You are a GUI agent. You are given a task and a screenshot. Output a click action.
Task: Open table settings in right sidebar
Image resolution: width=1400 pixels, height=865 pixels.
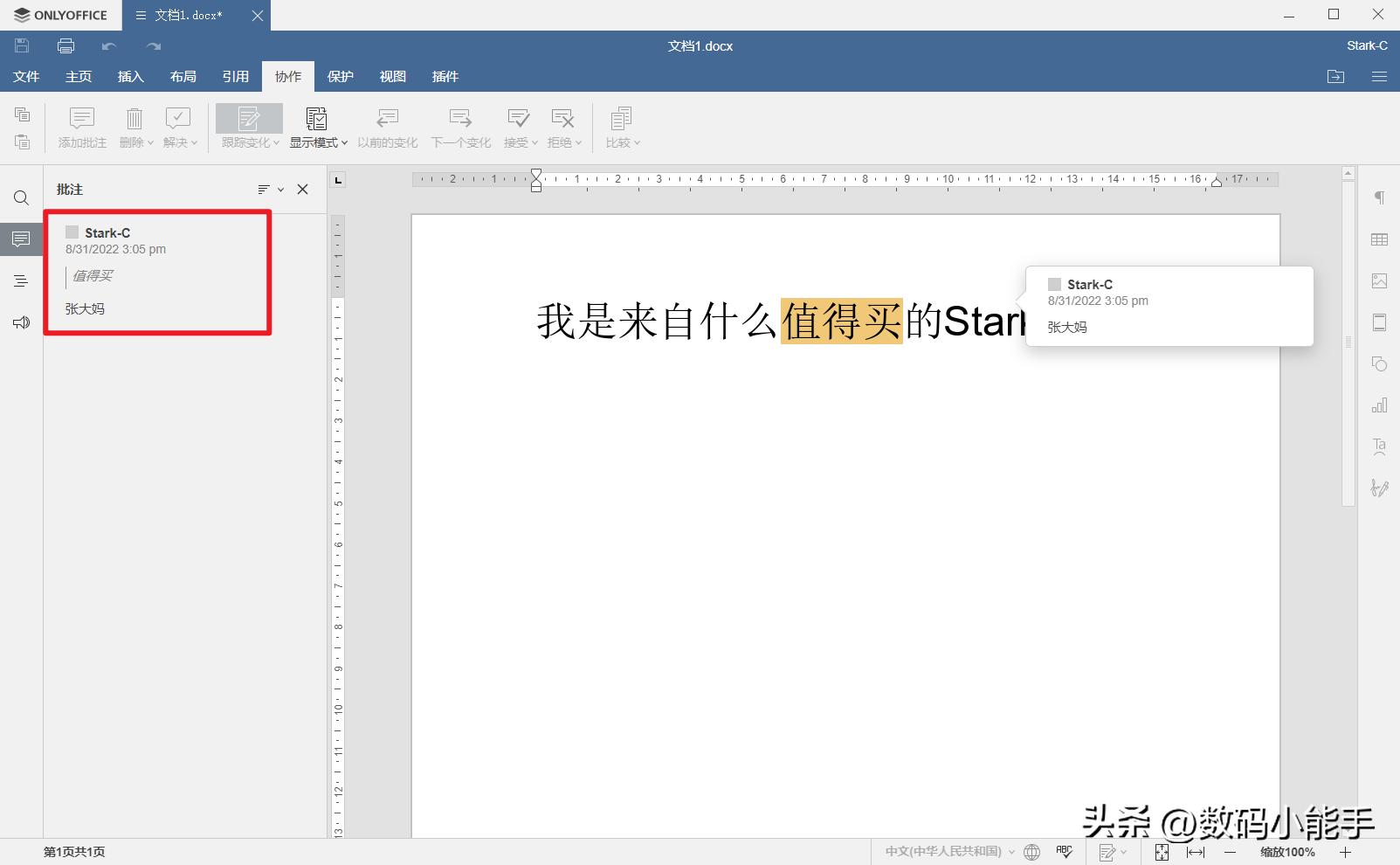[x=1379, y=239]
